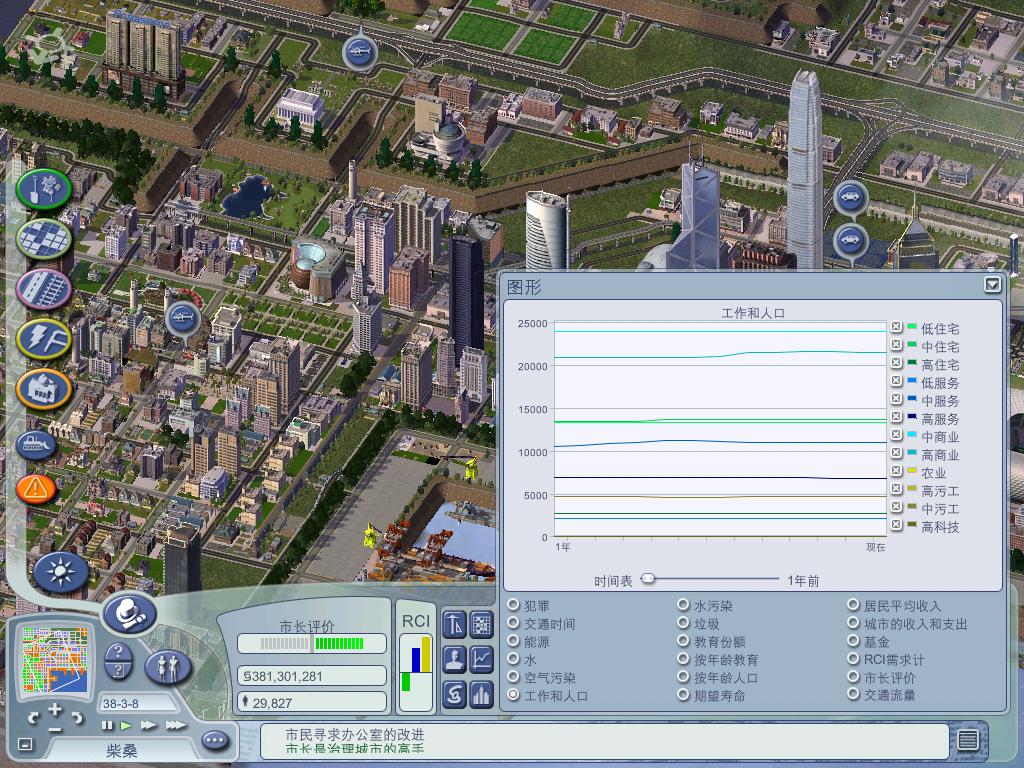
Task: Toggle the 低服务 graph line checkbox
Action: 896,381
